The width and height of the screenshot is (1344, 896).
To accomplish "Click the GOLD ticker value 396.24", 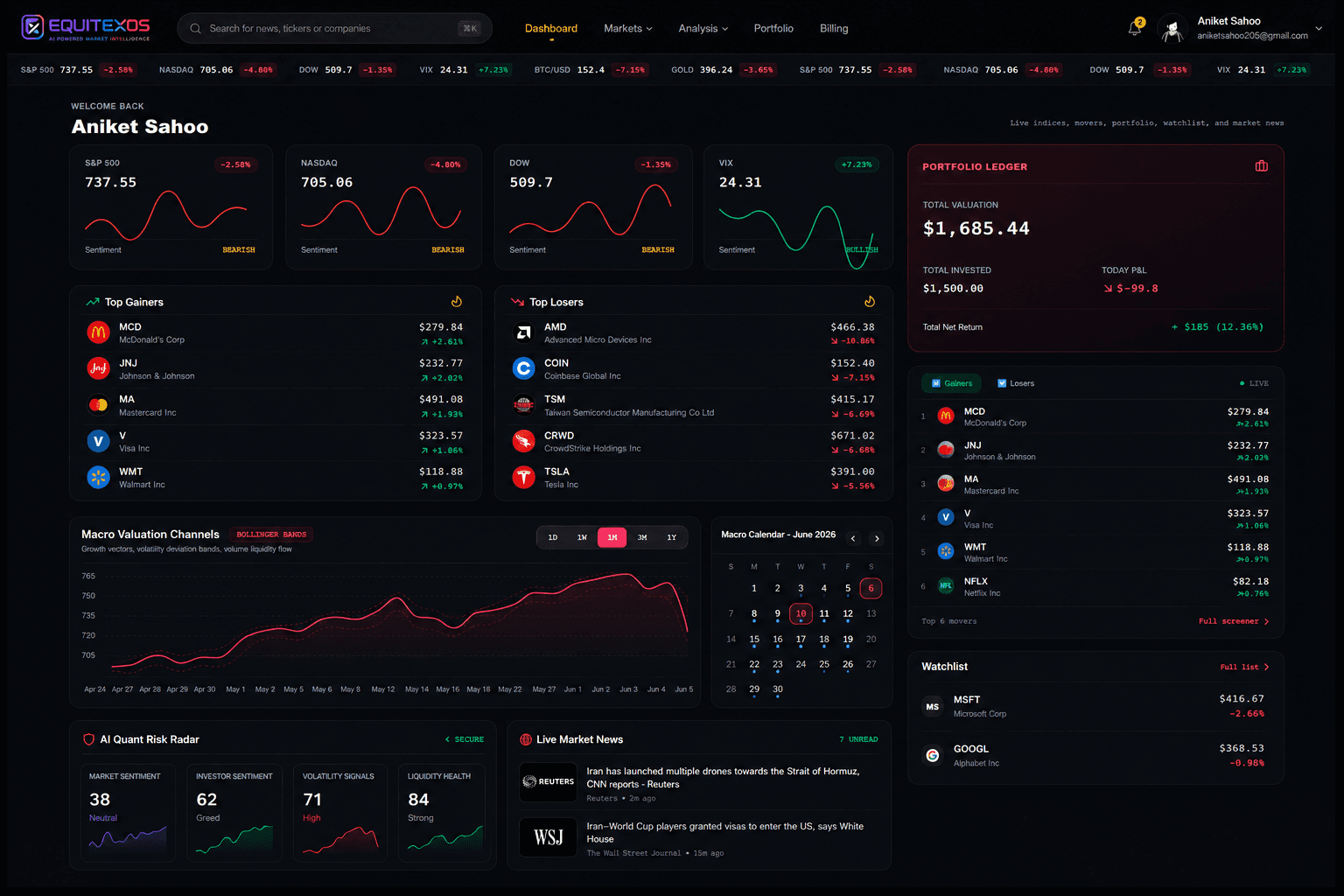I will [716, 70].
